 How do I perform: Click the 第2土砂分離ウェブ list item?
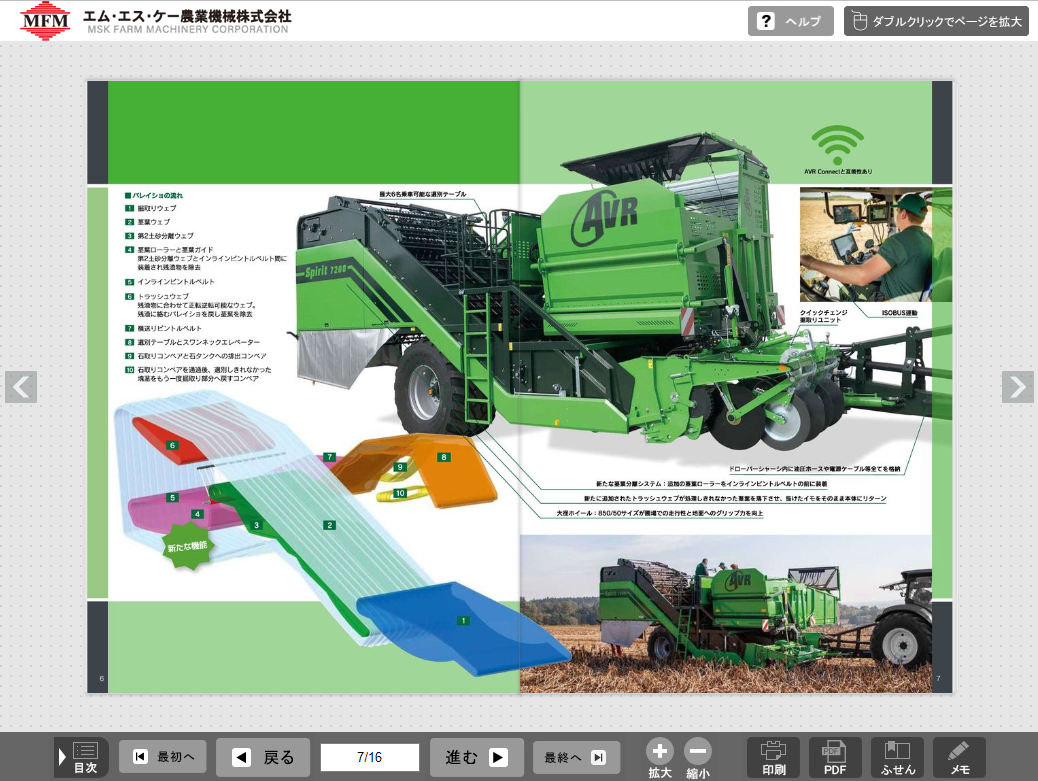click(x=165, y=236)
